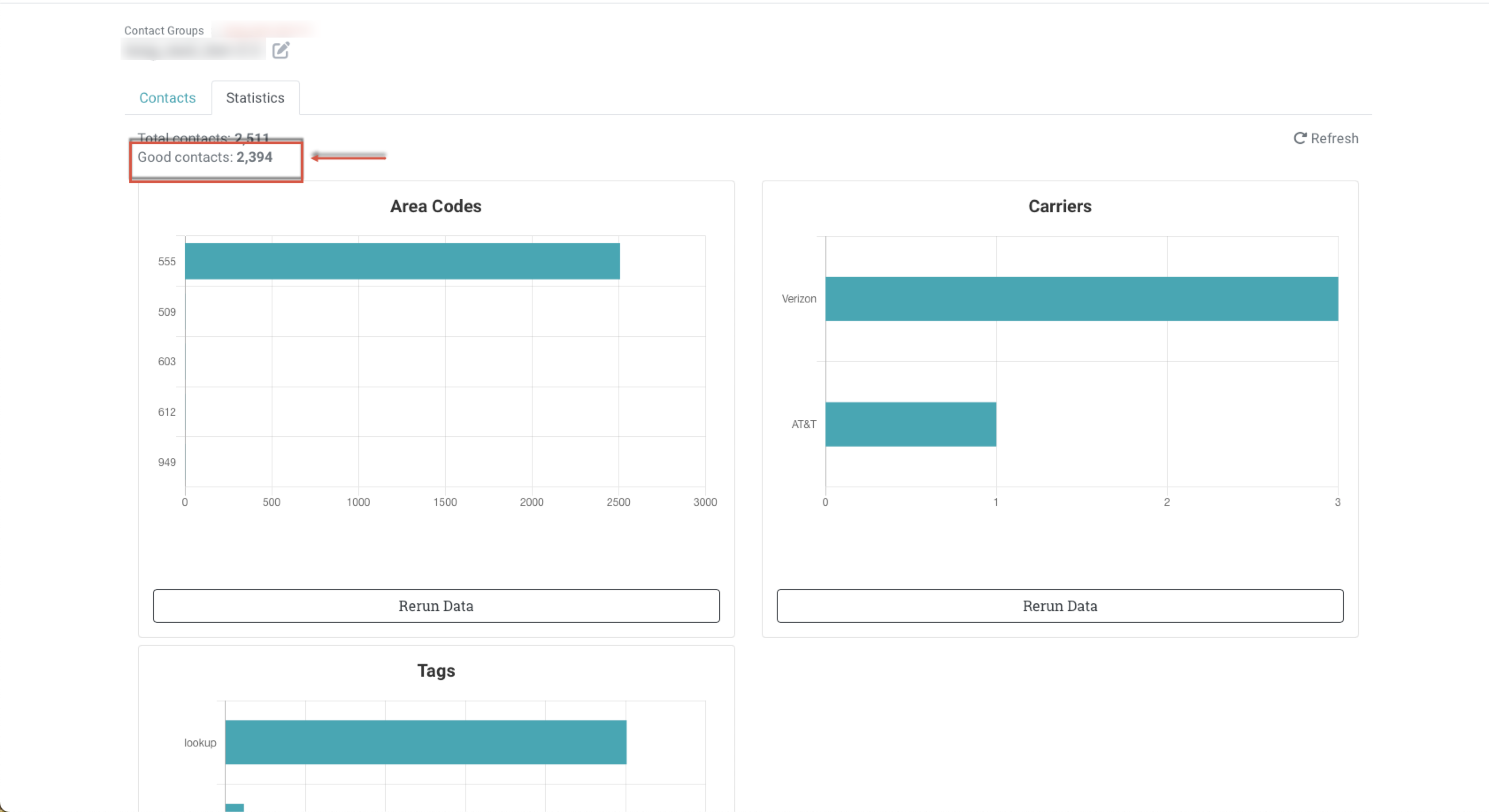
Task: Click the Area Codes chart title
Action: click(435, 207)
